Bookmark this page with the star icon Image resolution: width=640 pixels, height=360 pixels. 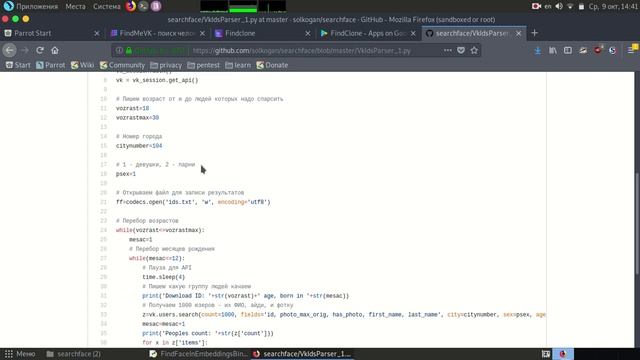[474, 50]
